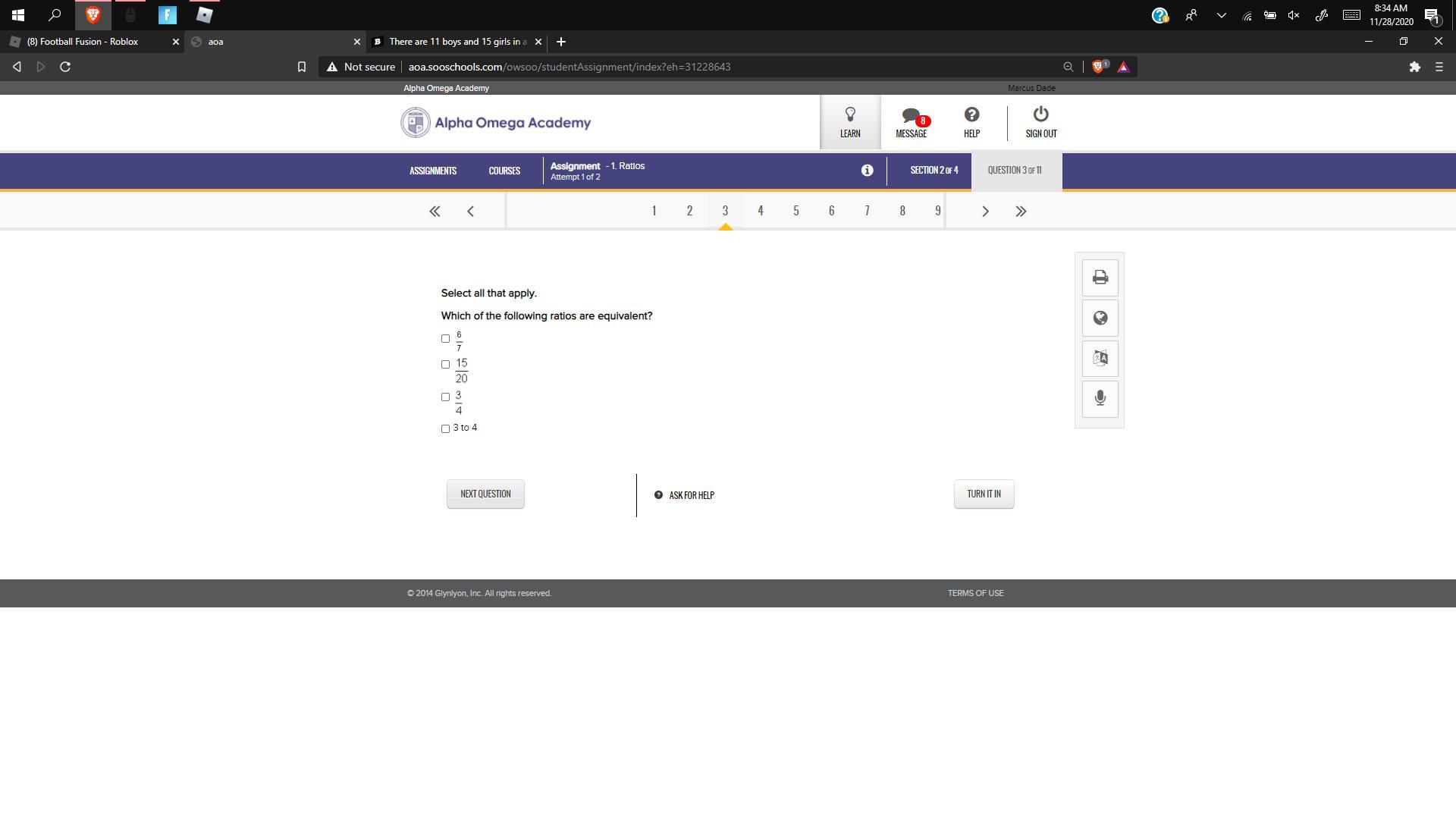Activate the microphone text-to-speech icon

pos(1100,398)
